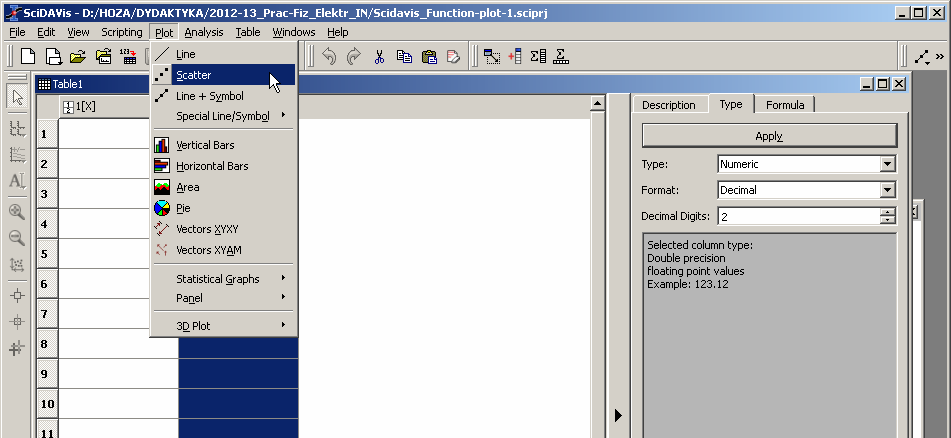This screenshot has height=438, width=951.
Task: Click the New Project icon
Action: tap(28, 56)
